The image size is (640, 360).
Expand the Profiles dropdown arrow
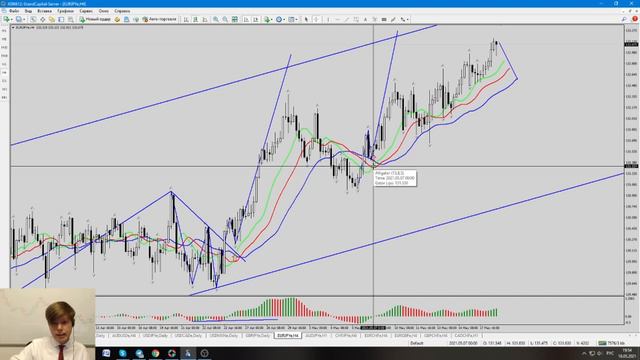point(24,19)
